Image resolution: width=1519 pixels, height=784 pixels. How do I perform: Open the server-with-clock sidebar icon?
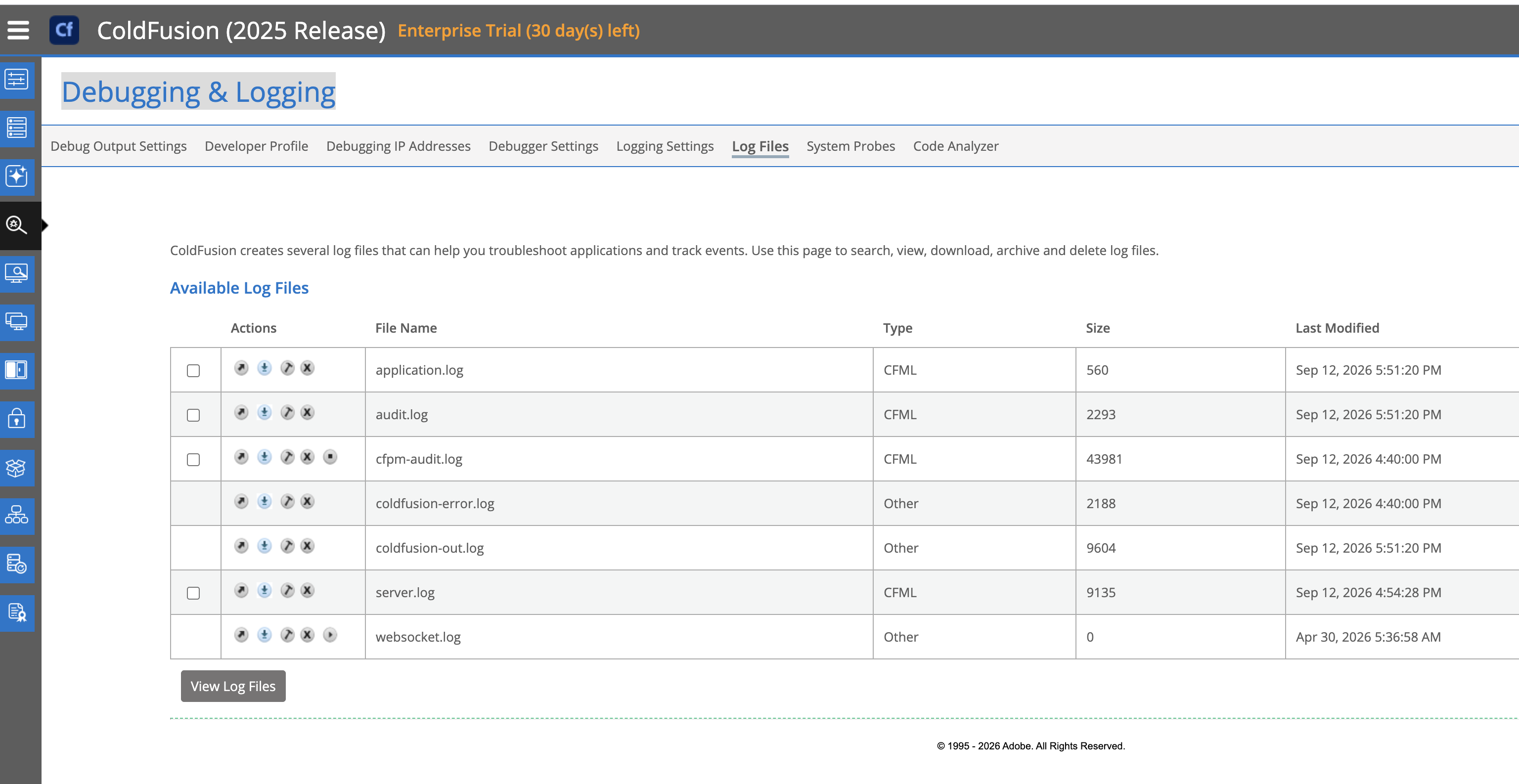point(16,565)
